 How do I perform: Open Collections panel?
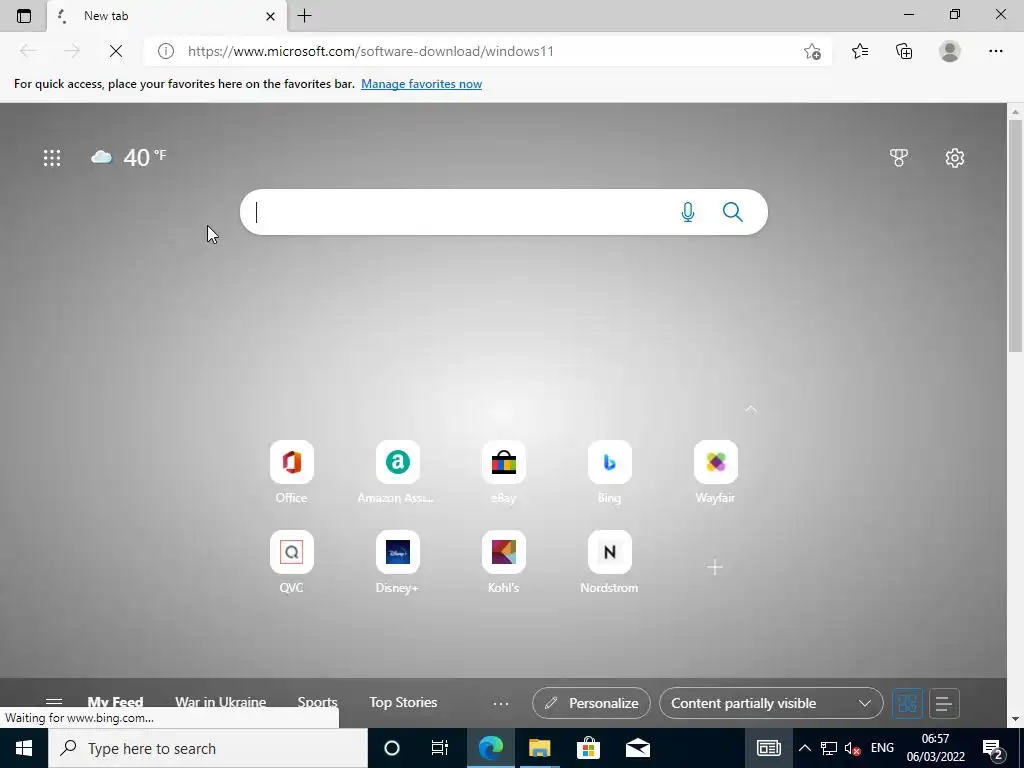click(904, 51)
